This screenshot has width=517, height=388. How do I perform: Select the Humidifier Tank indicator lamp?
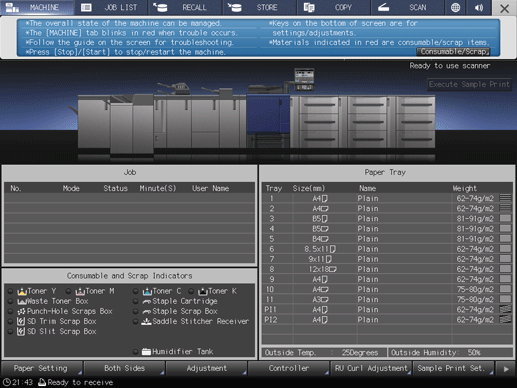click(135, 351)
